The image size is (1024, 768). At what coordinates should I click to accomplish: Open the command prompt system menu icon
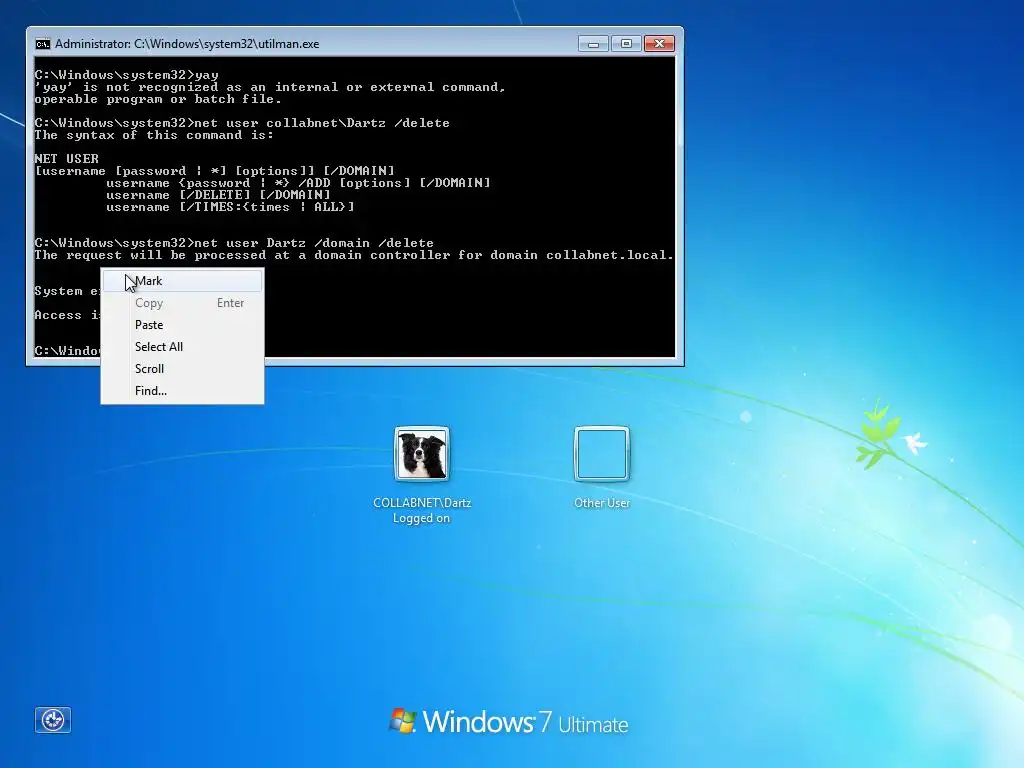click(42, 44)
